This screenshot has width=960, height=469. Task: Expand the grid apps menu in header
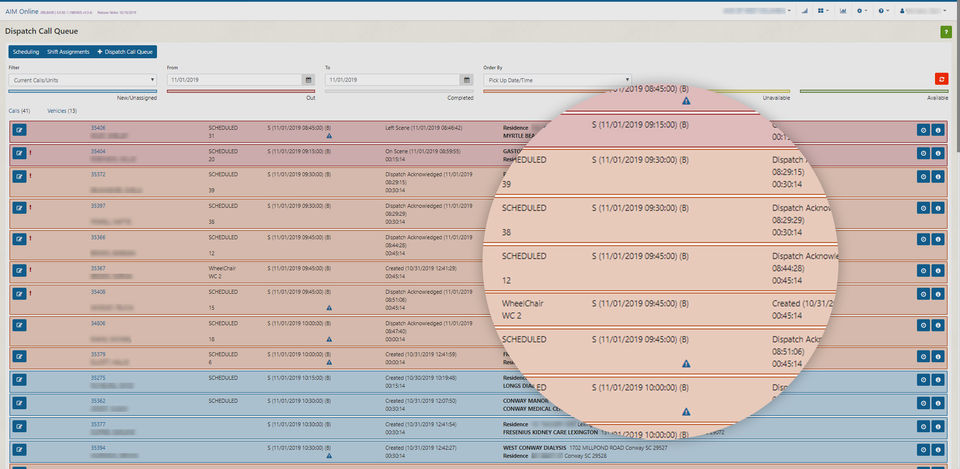click(x=823, y=11)
